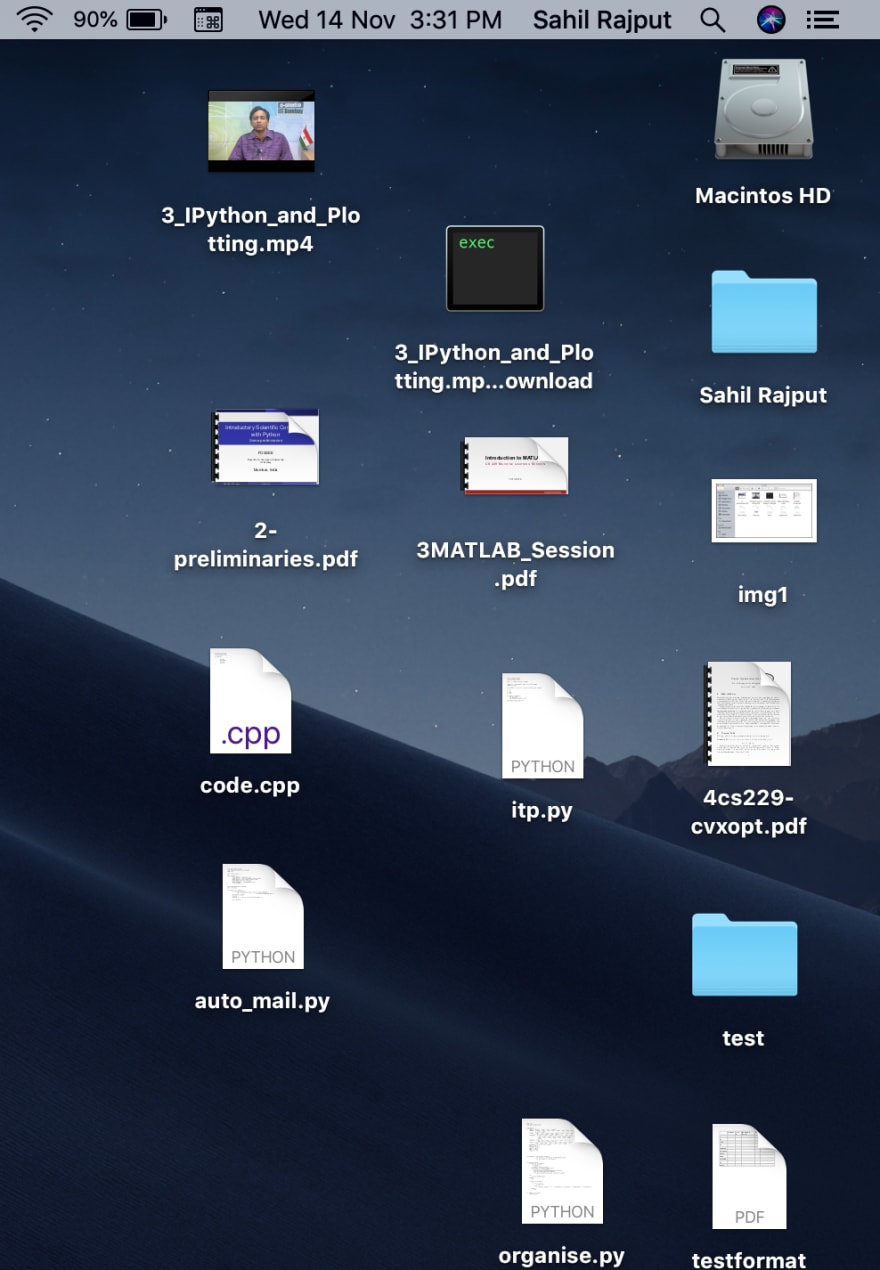Open the Sahil Rajput user menu
The image size is (880, 1270).
(602, 20)
